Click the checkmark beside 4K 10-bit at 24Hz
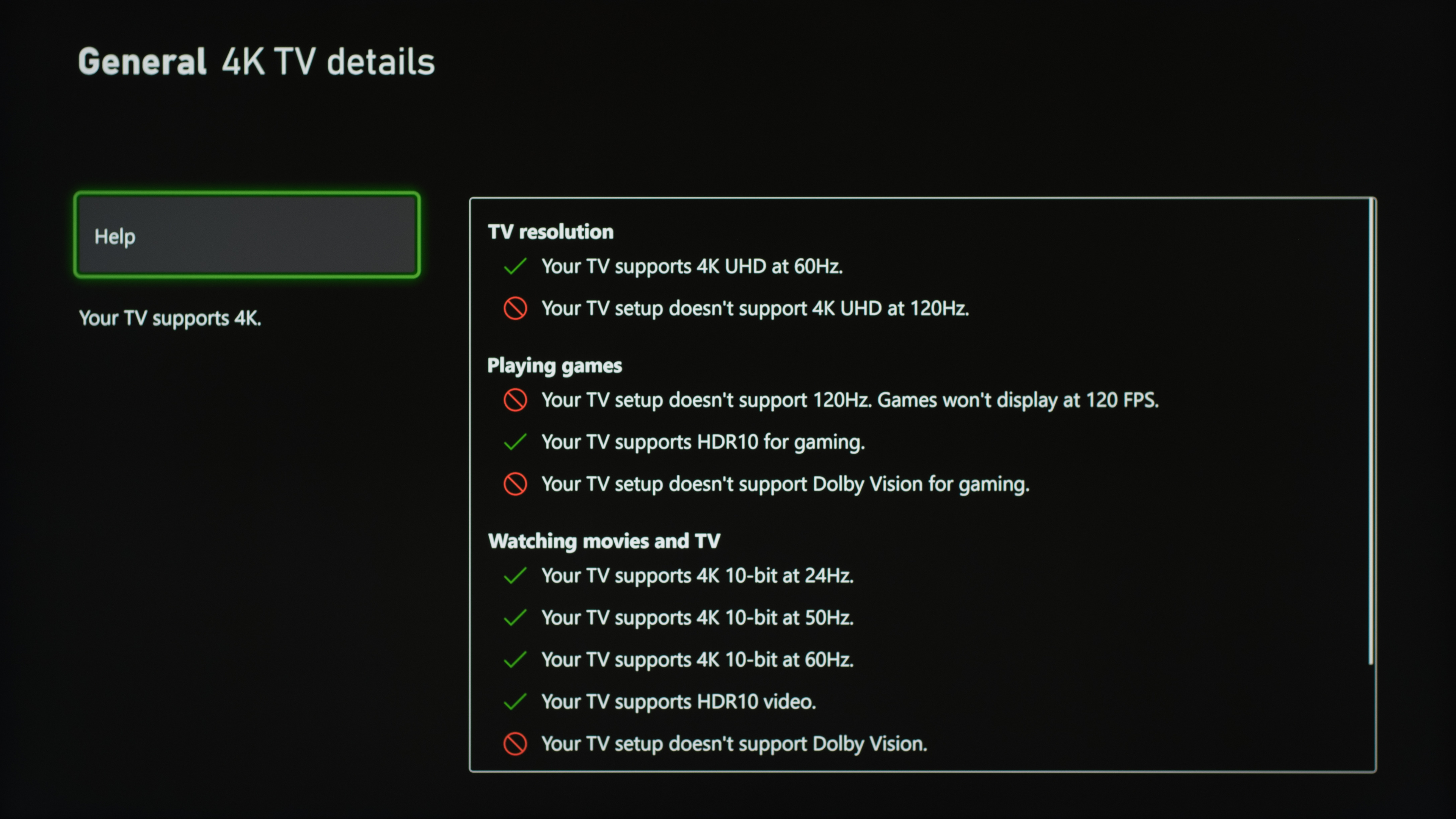The width and height of the screenshot is (1456, 819). tap(515, 576)
